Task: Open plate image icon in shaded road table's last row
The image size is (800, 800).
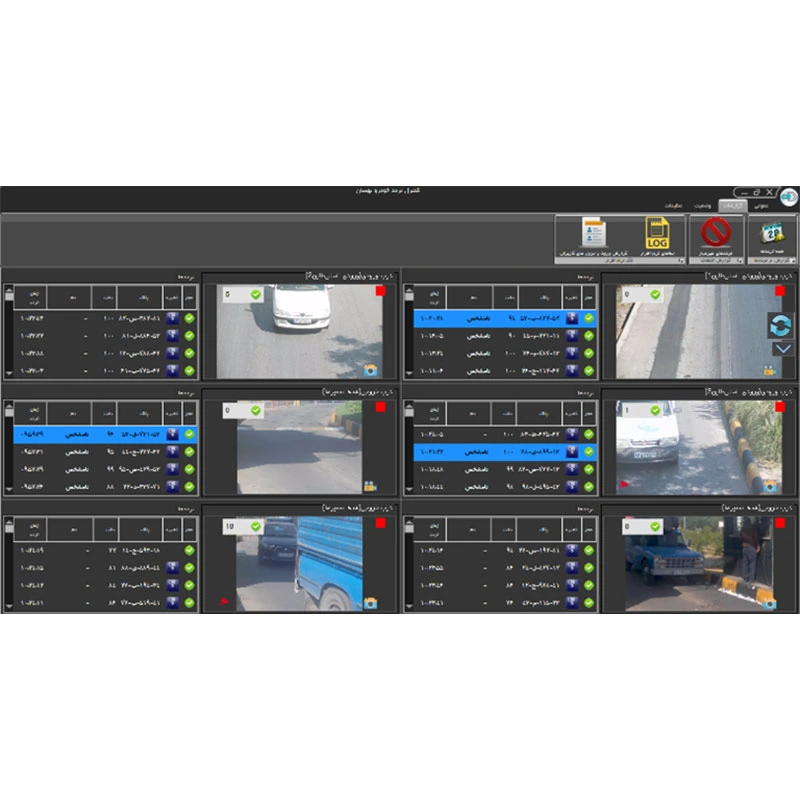Action: coord(173,487)
